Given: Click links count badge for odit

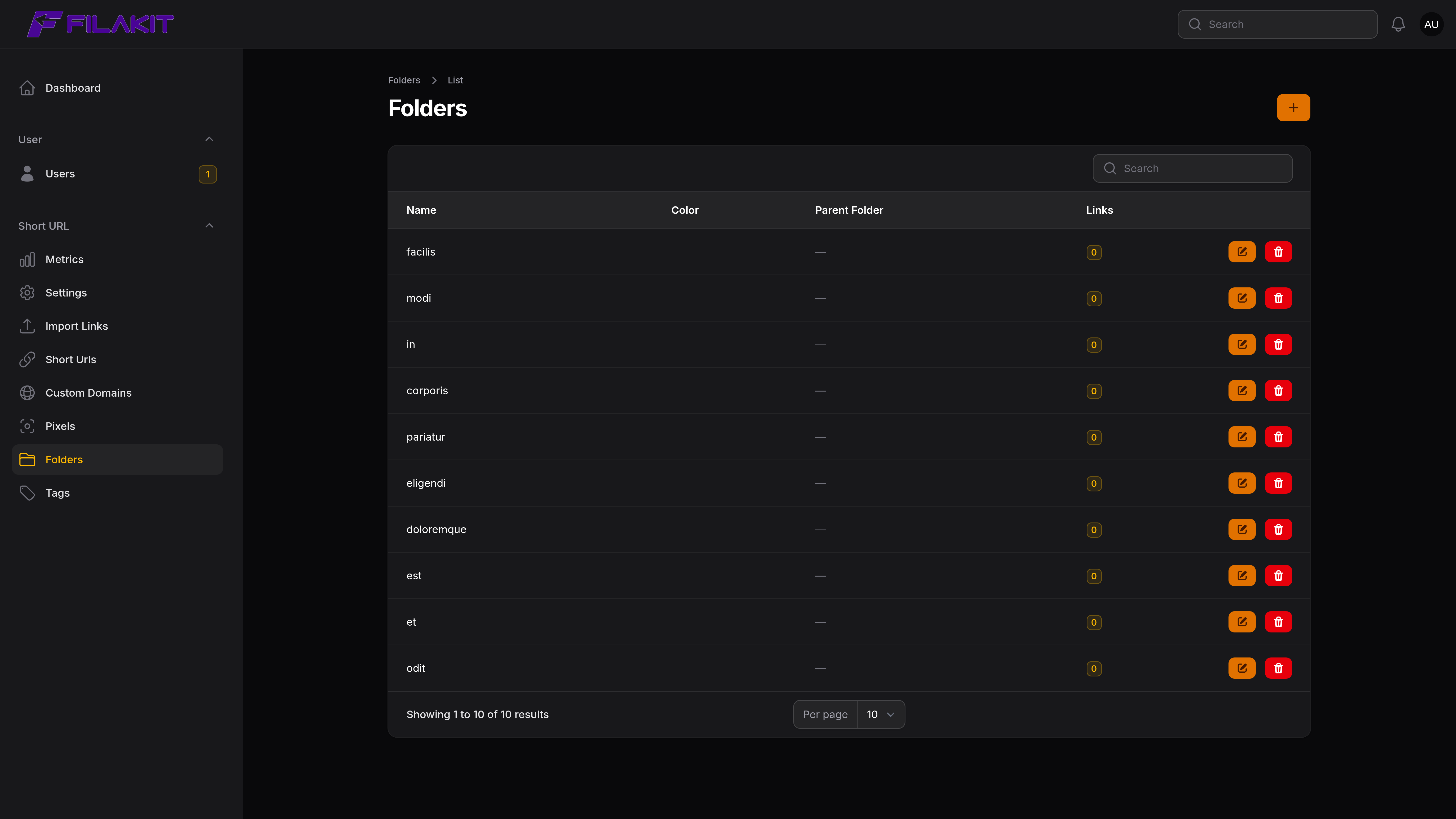Looking at the screenshot, I should [x=1094, y=669].
